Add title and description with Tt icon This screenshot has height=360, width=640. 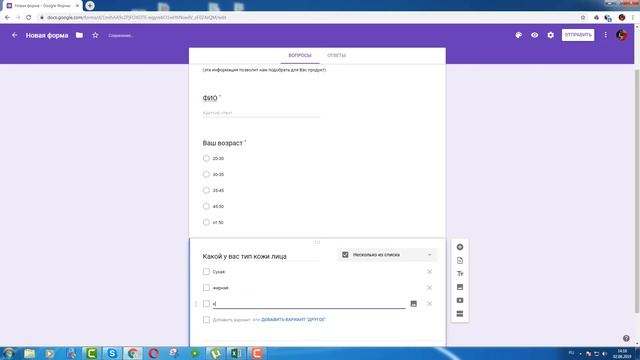click(x=460, y=273)
